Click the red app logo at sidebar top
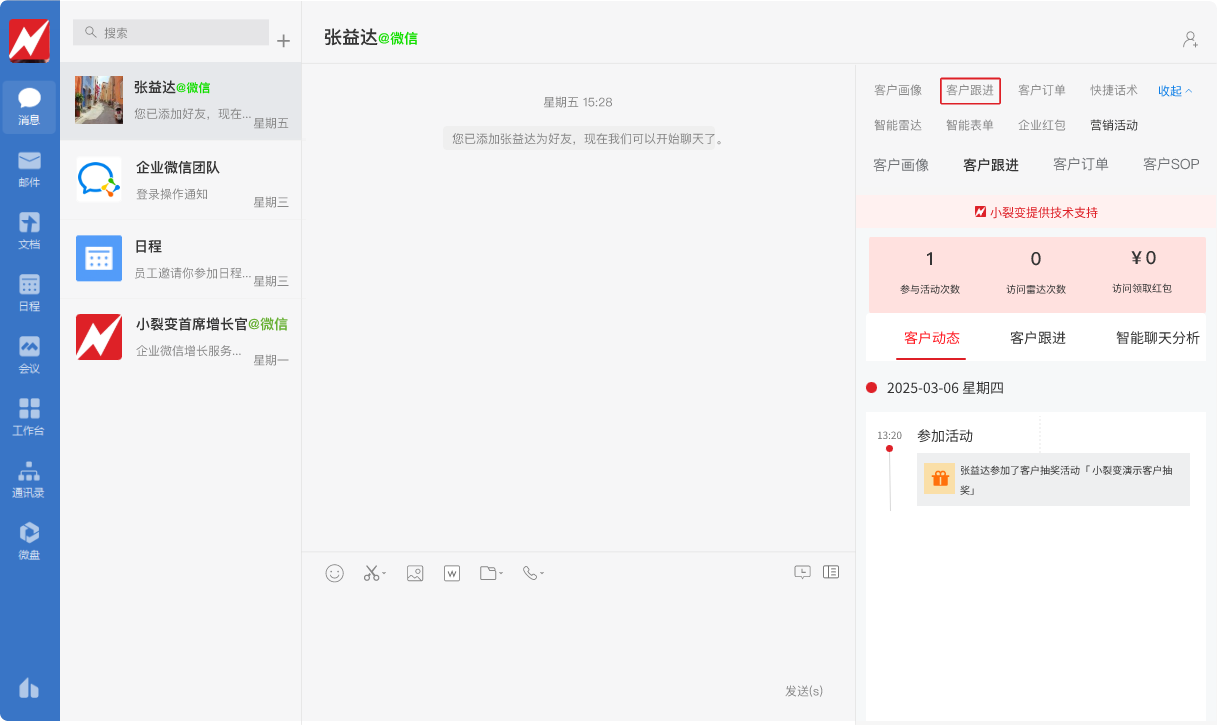This screenshot has width=1217, height=725. tap(29, 40)
